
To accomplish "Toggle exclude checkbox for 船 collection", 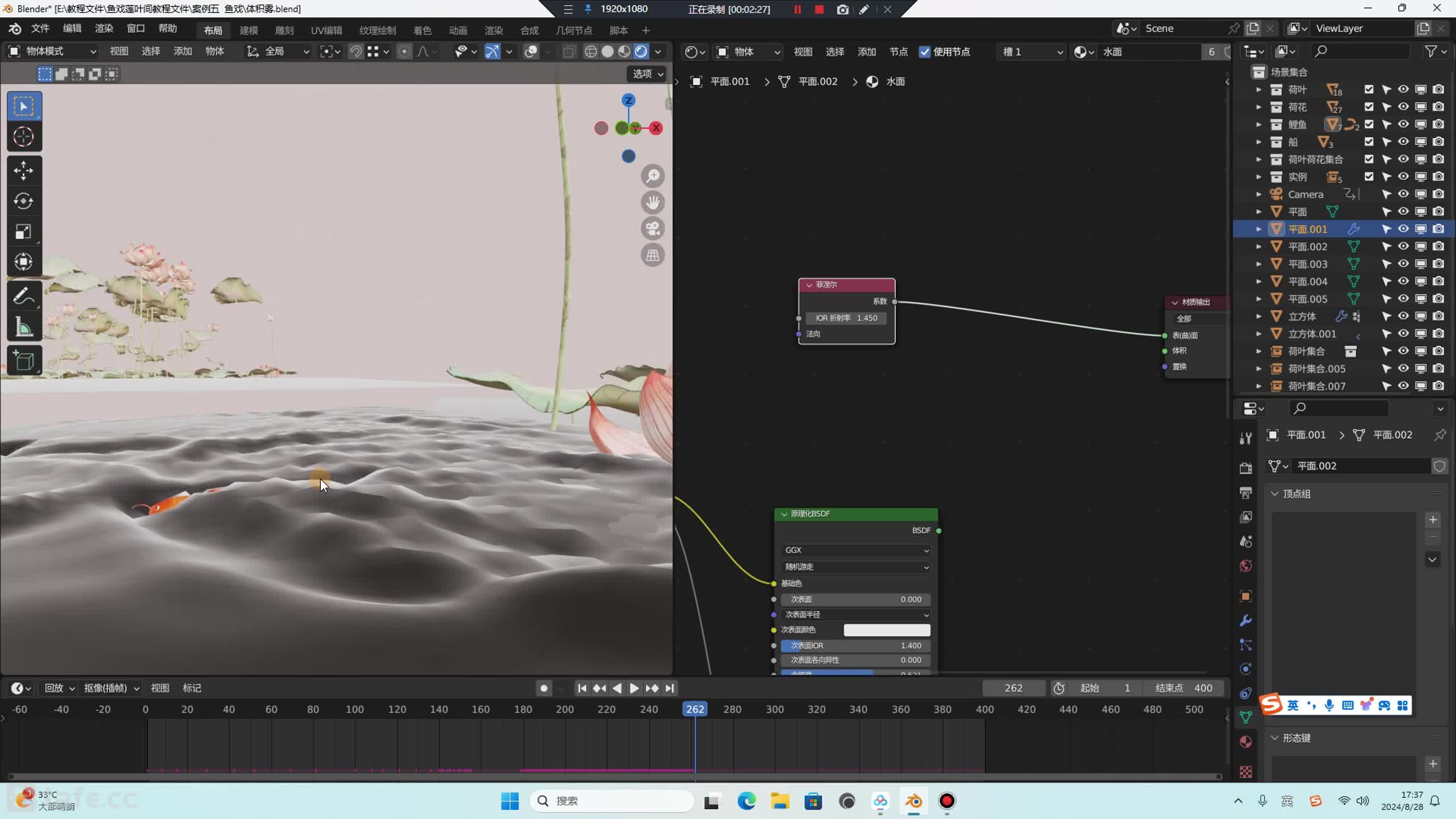I will pyautogui.click(x=1369, y=142).
